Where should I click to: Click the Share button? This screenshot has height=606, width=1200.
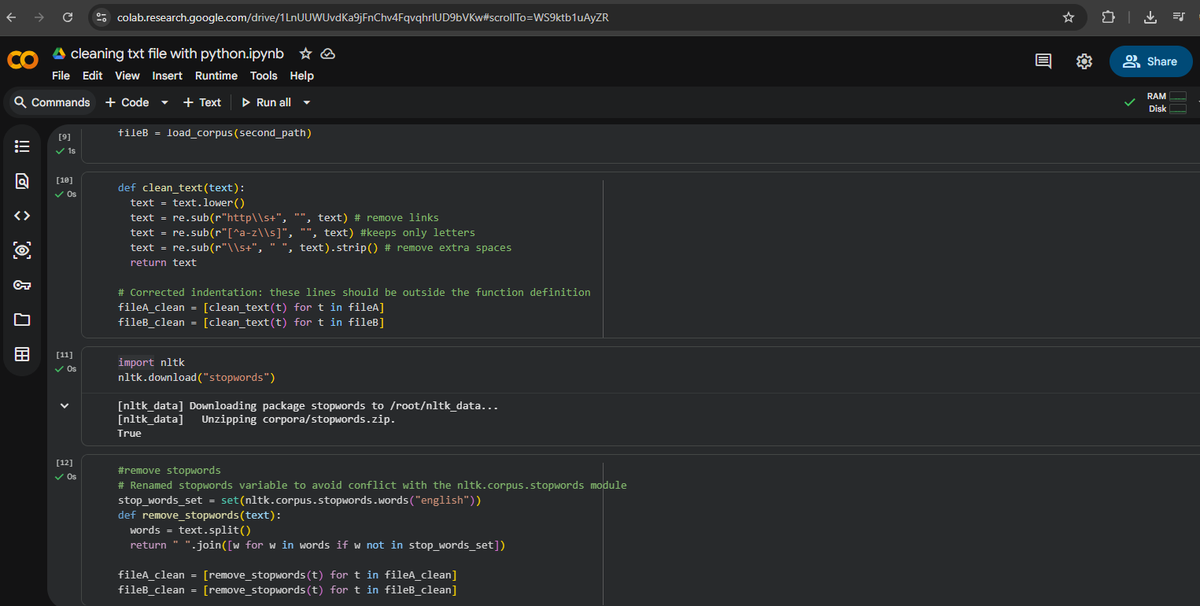click(x=1150, y=61)
